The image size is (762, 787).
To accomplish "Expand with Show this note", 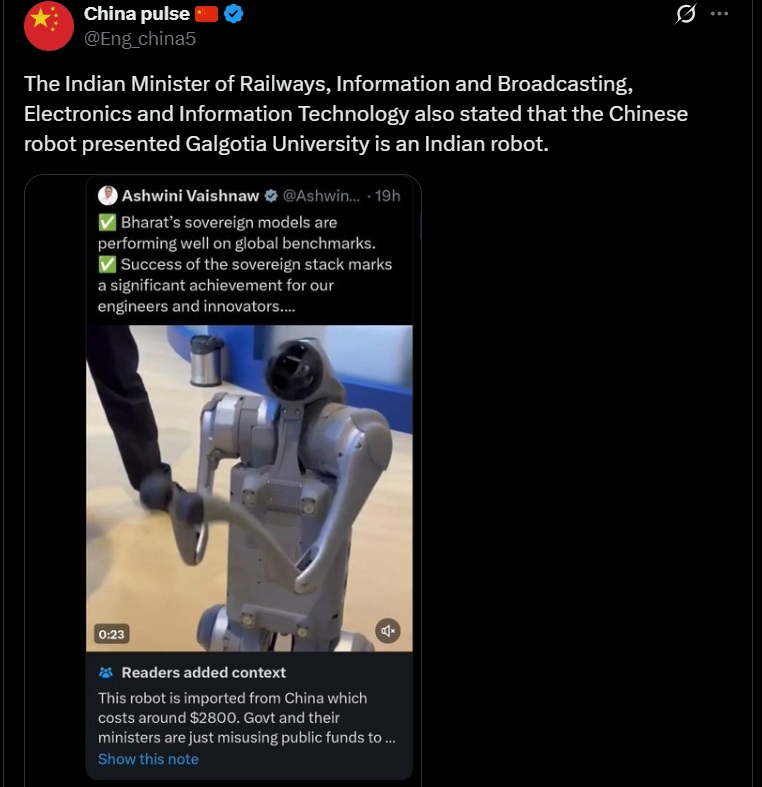I will (x=148, y=759).
